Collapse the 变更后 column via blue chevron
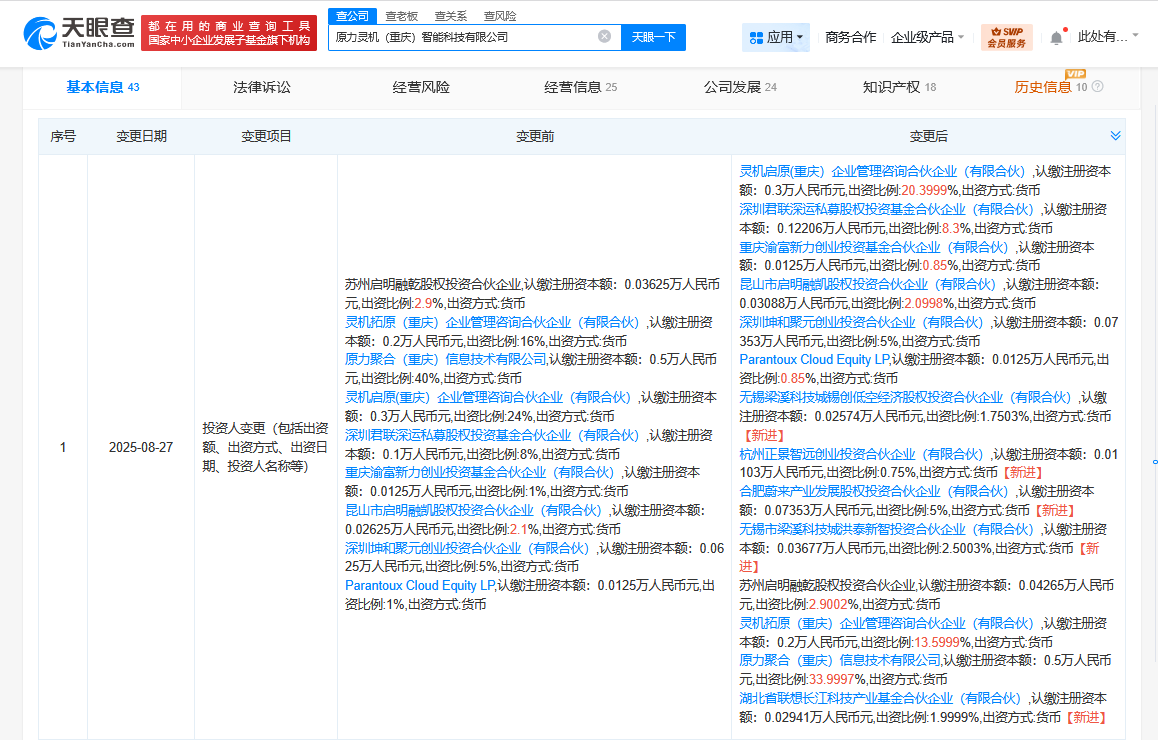 (x=1114, y=136)
